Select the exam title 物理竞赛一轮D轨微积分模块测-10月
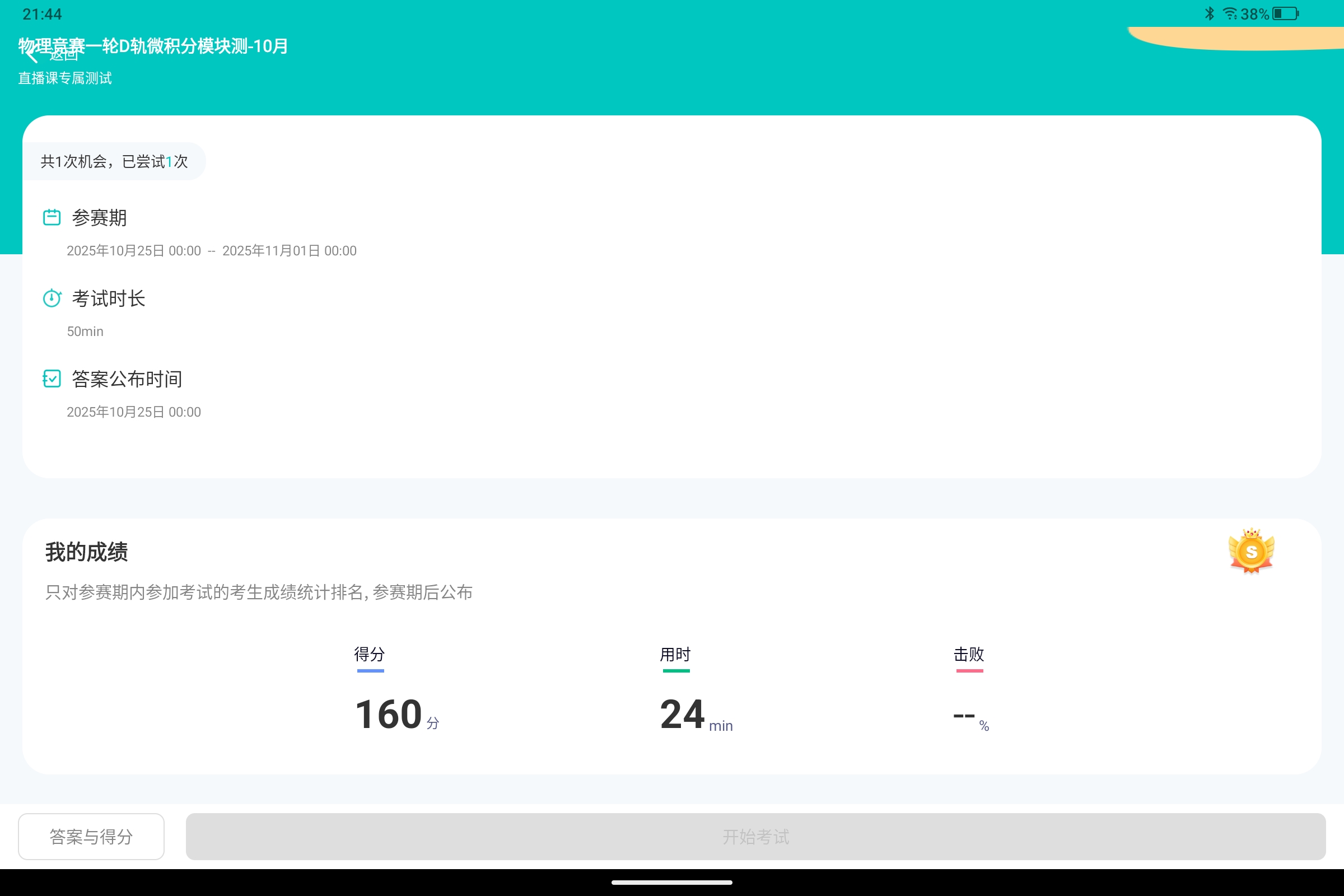Viewport: 1344px width, 896px height. (152, 46)
